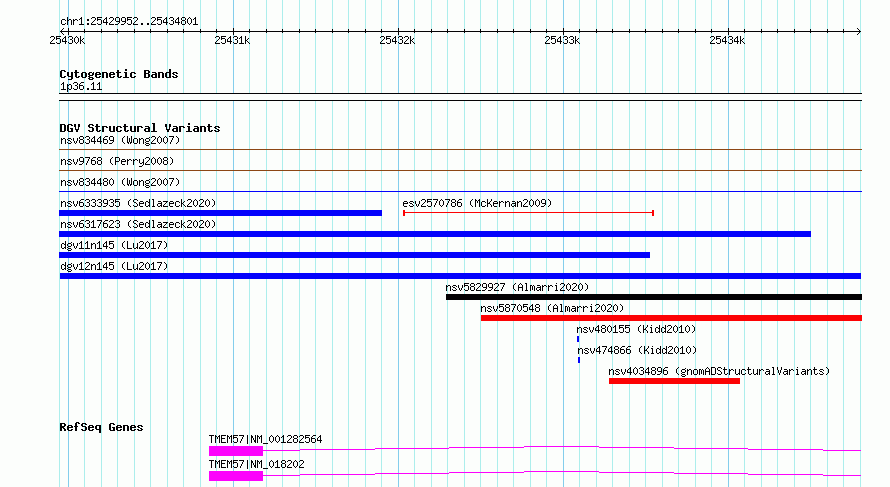Screen dimensions: 890x487
Task: Click the esv2570786 (McKernan2009) label
Action: tap(477, 203)
